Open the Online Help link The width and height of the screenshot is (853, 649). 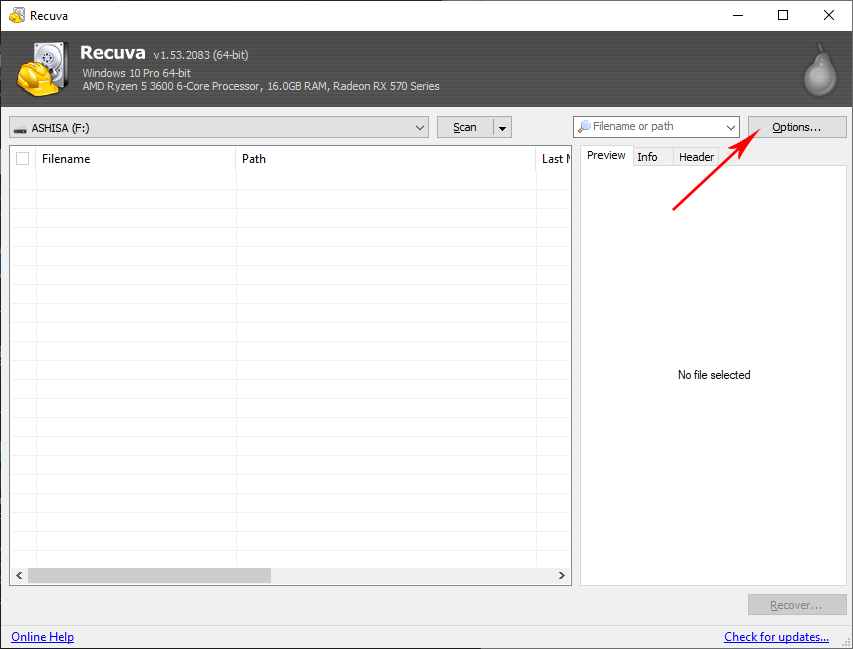tap(42, 637)
